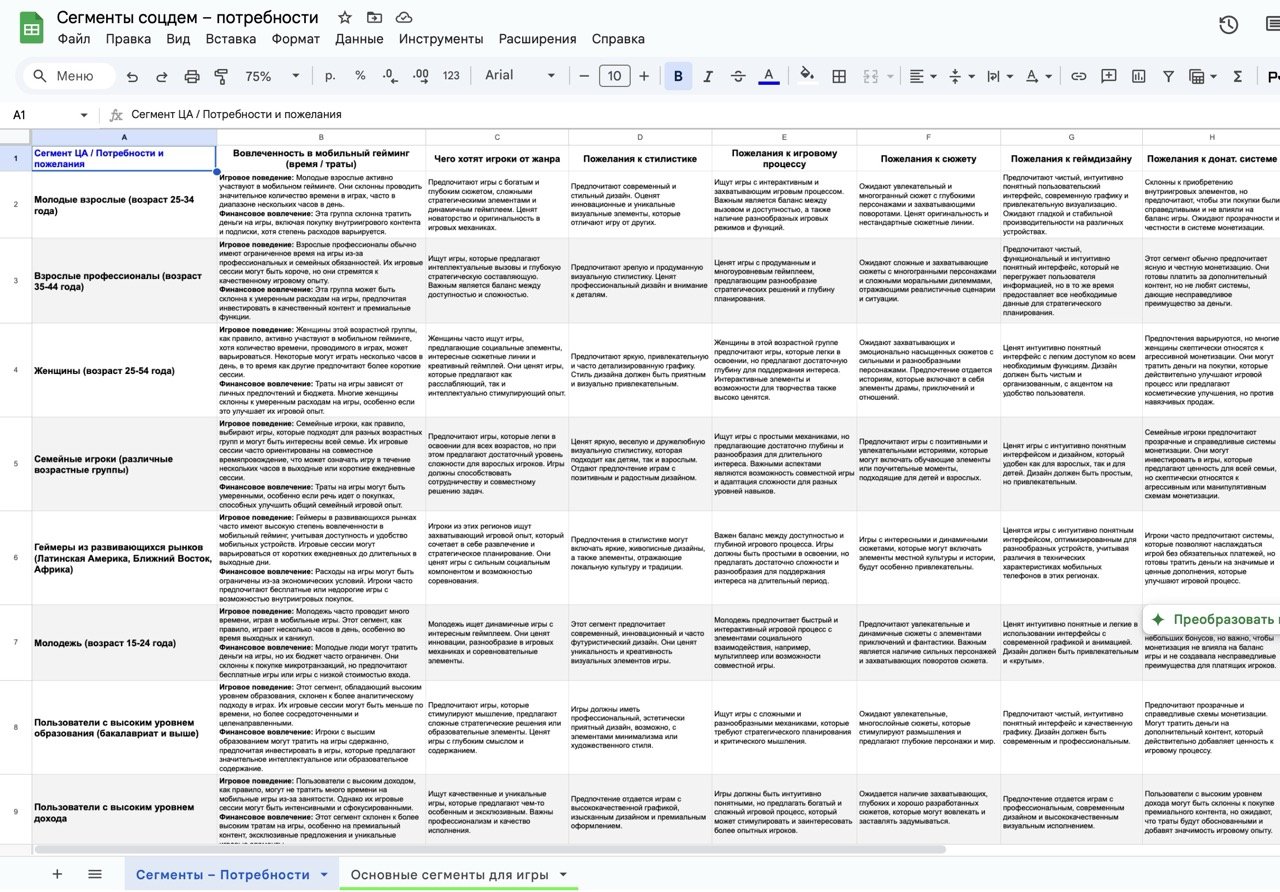Switch to Основные сегменты для игры sheet

click(449, 874)
